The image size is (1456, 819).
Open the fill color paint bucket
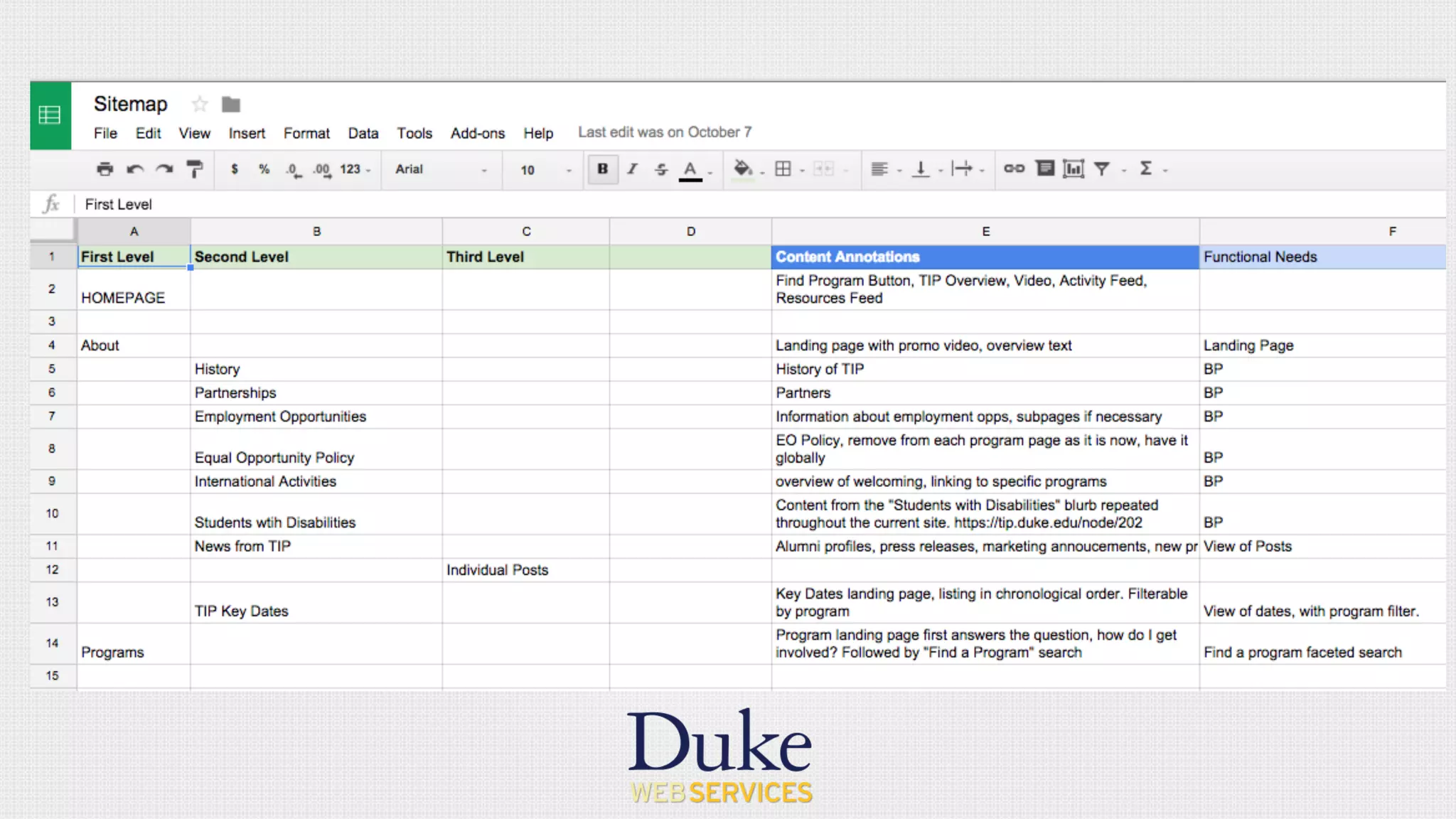pyautogui.click(x=742, y=168)
